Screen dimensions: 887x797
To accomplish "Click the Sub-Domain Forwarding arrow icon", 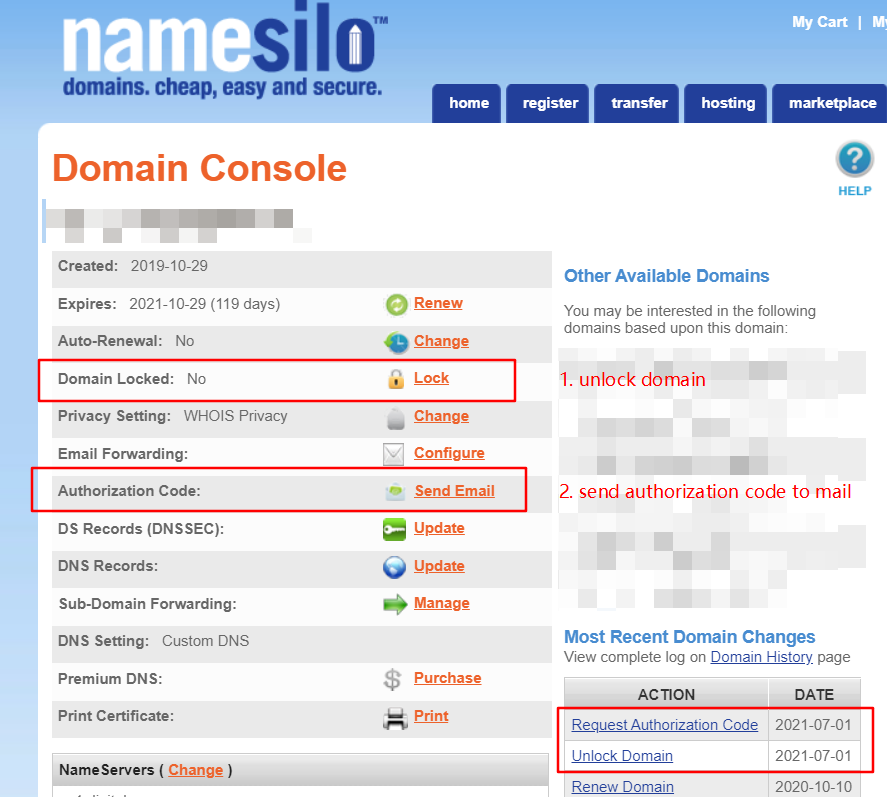I will [x=395, y=604].
